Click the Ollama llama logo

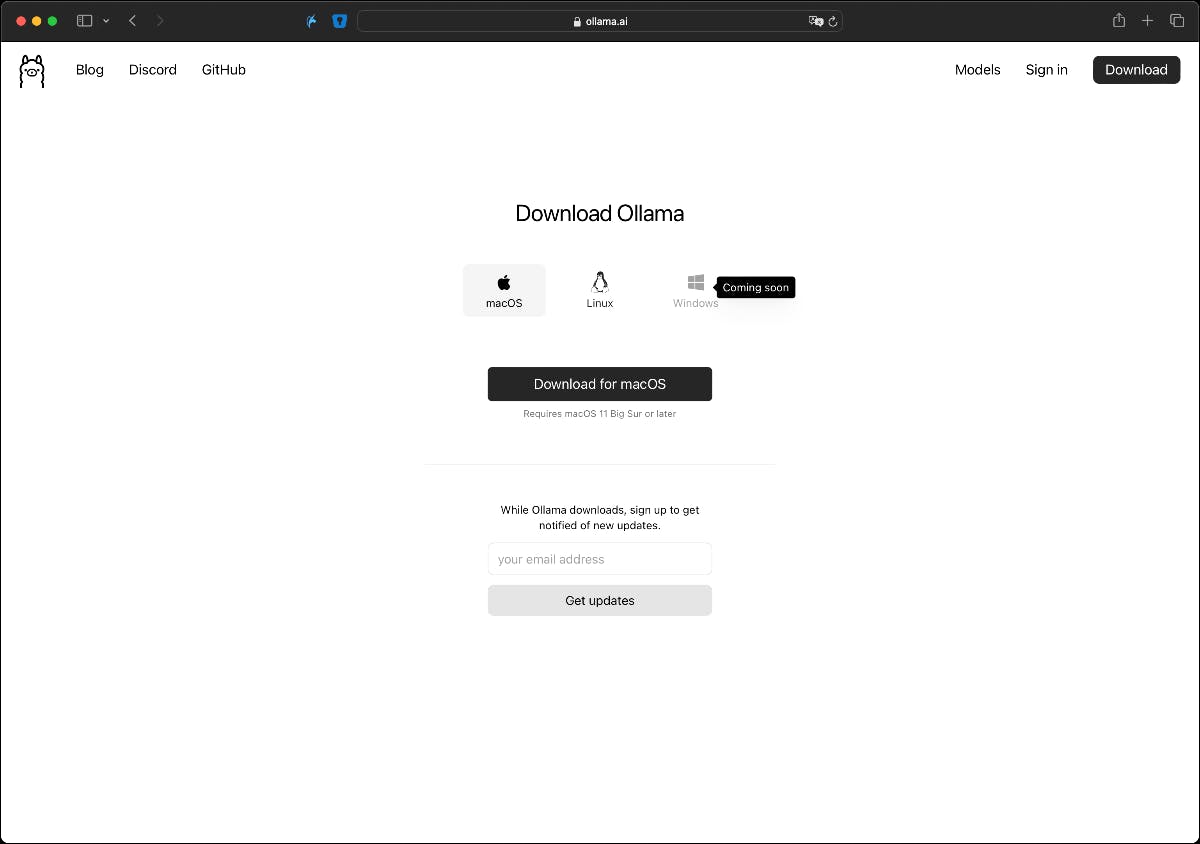click(x=32, y=71)
